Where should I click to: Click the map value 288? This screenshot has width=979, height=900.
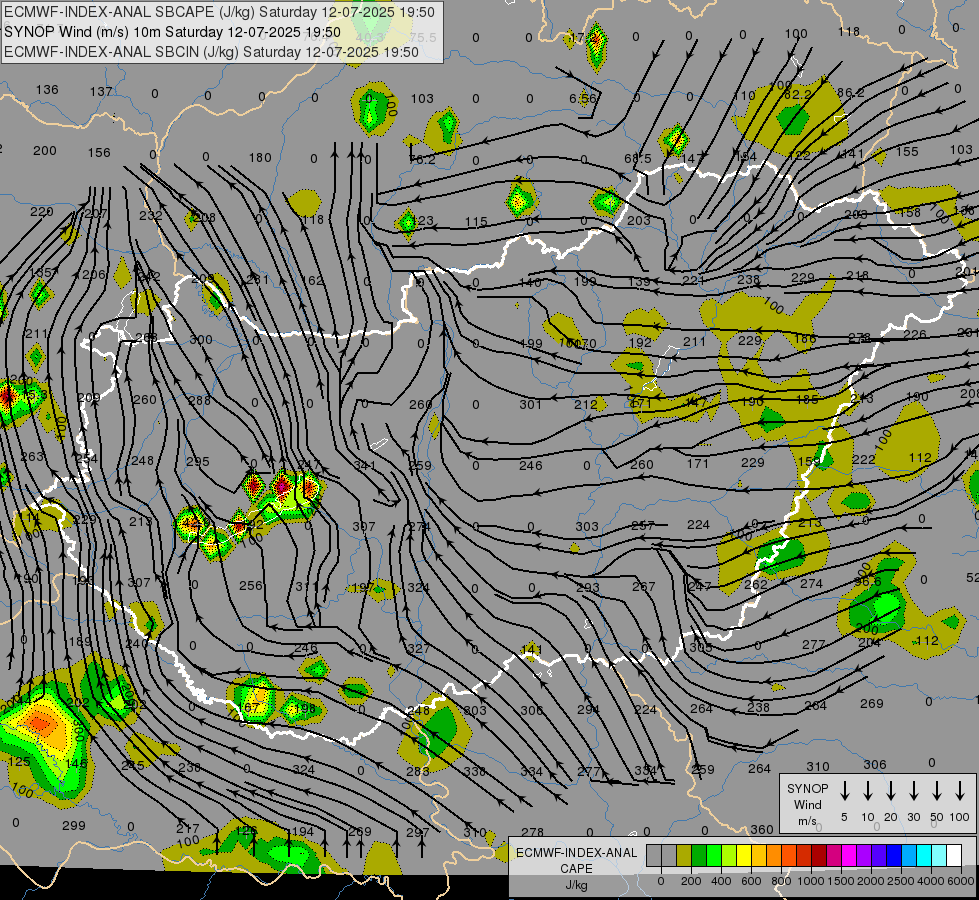[x=199, y=400]
